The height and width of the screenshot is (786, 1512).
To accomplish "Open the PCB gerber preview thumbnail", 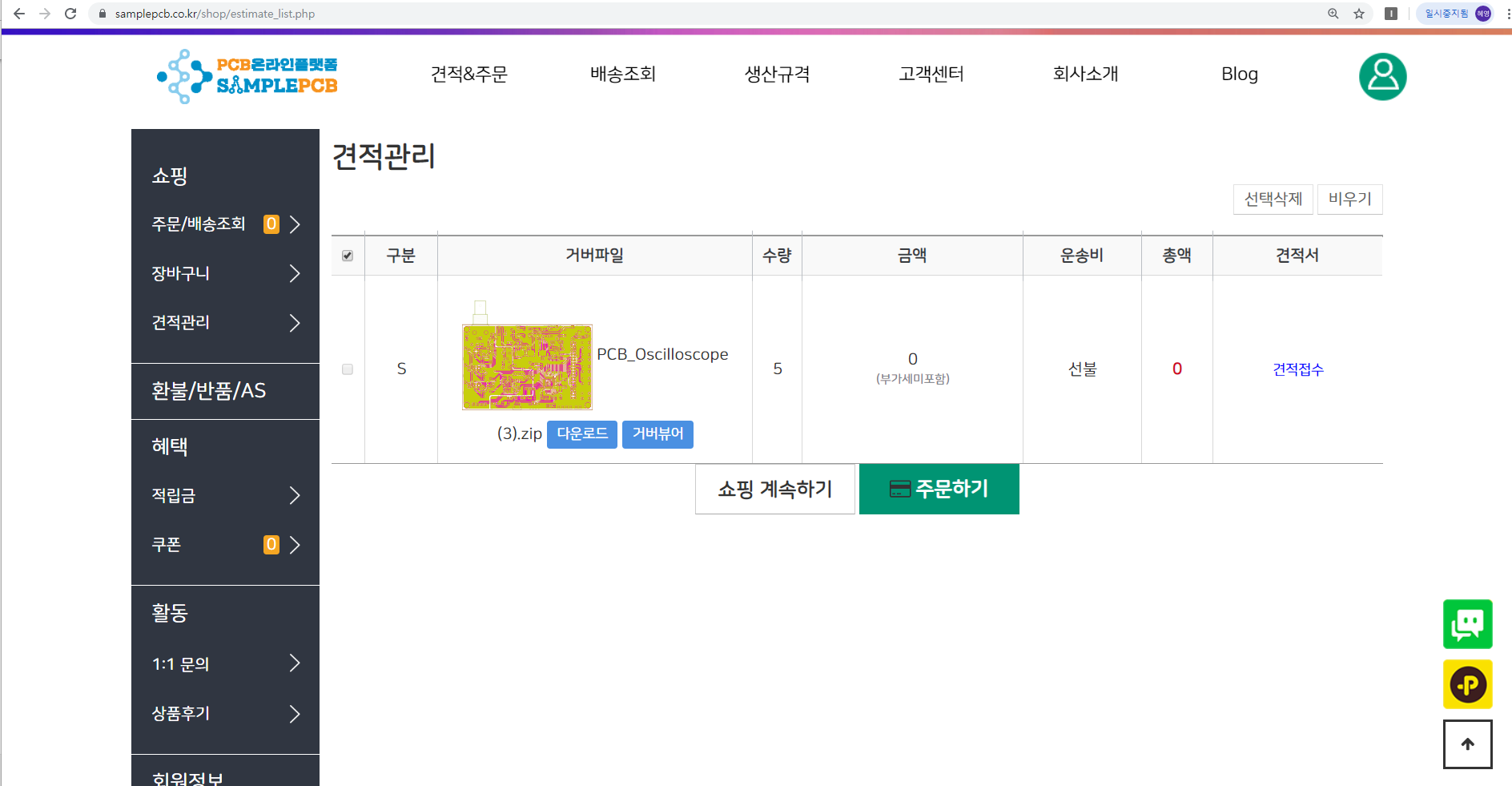I will [x=527, y=367].
